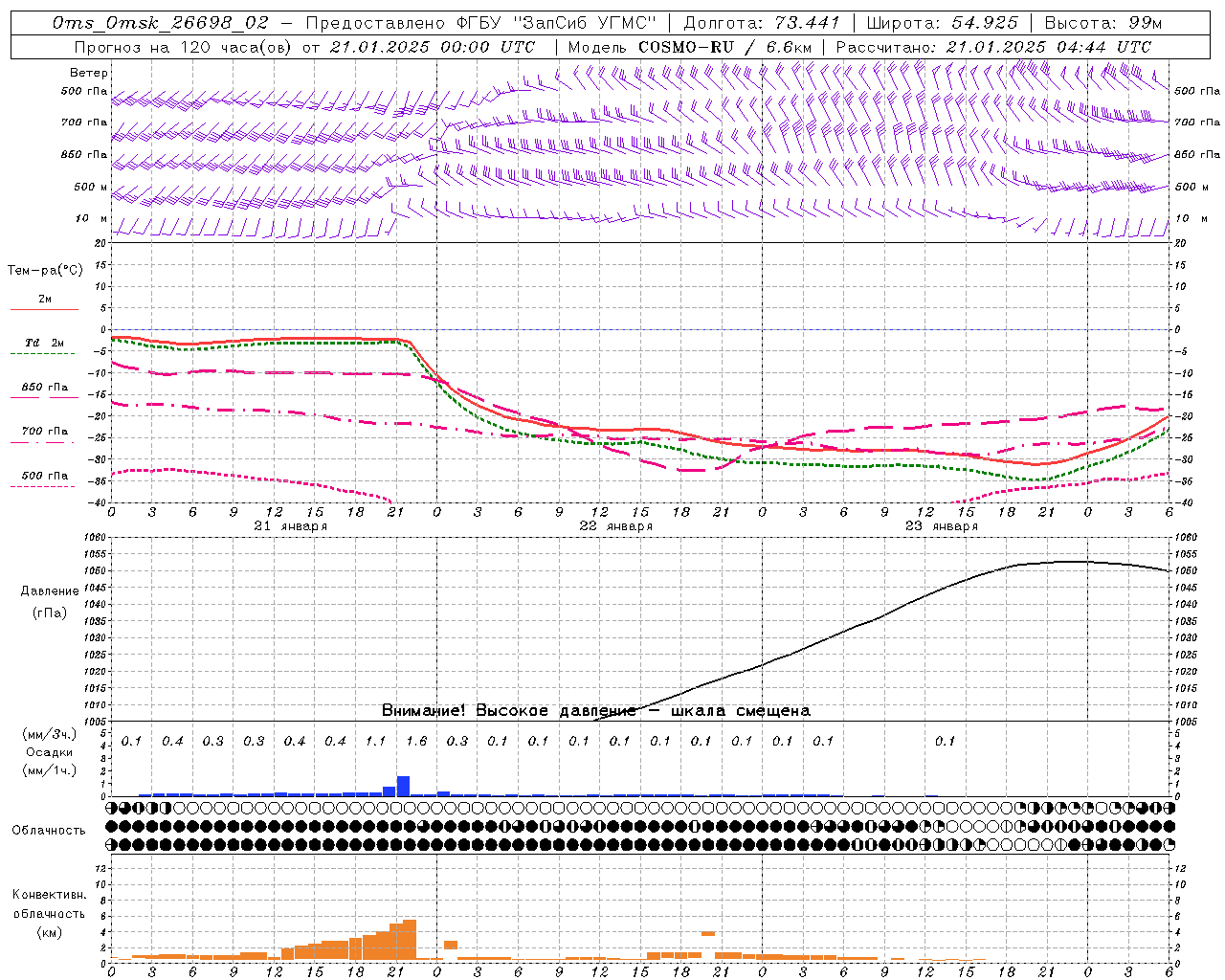The width and height of the screenshot is (1225, 980).
Task: Click the Широта: 54.925 value
Action: [942, 22]
